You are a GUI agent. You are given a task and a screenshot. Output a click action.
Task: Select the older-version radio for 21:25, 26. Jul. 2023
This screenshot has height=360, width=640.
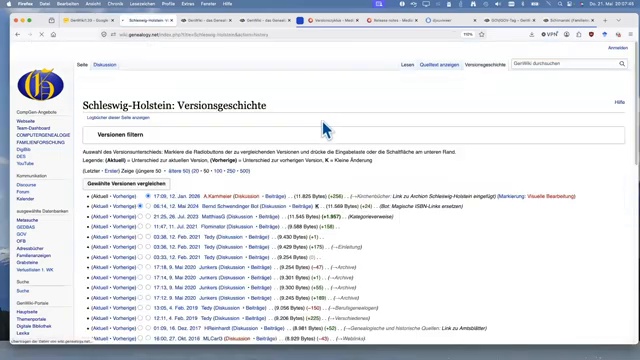click(140, 216)
